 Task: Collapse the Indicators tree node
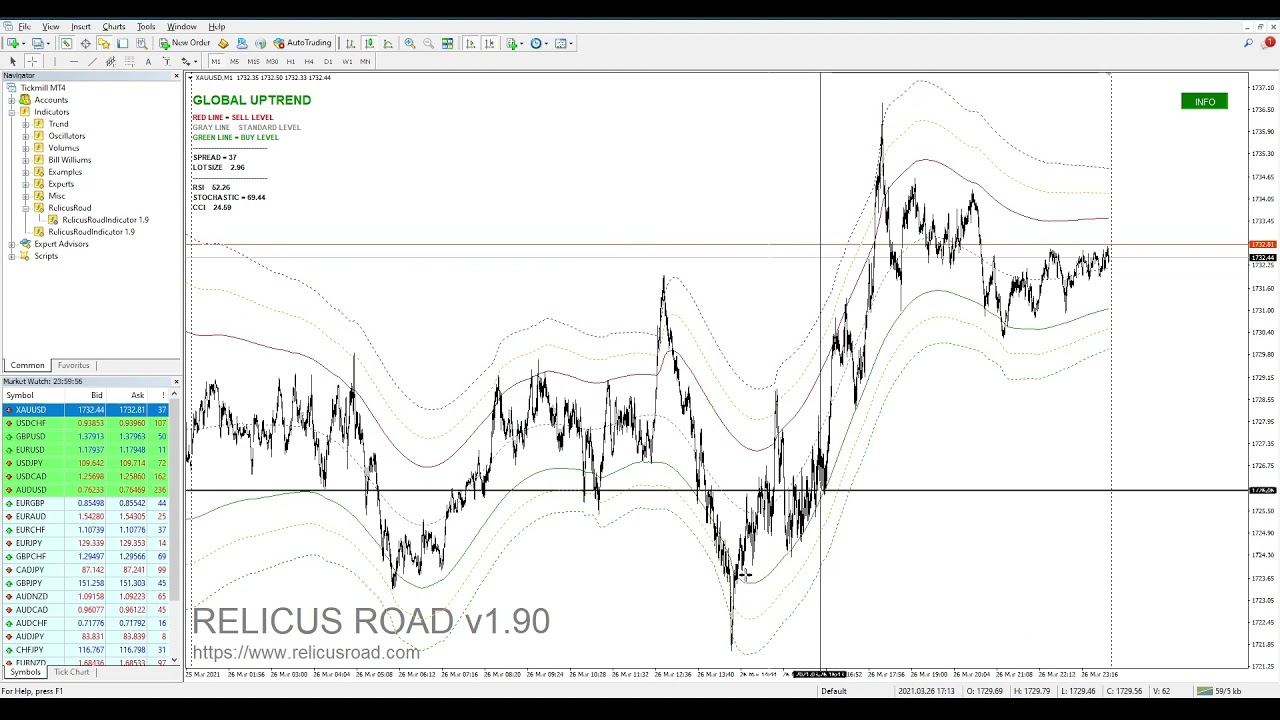12,112
